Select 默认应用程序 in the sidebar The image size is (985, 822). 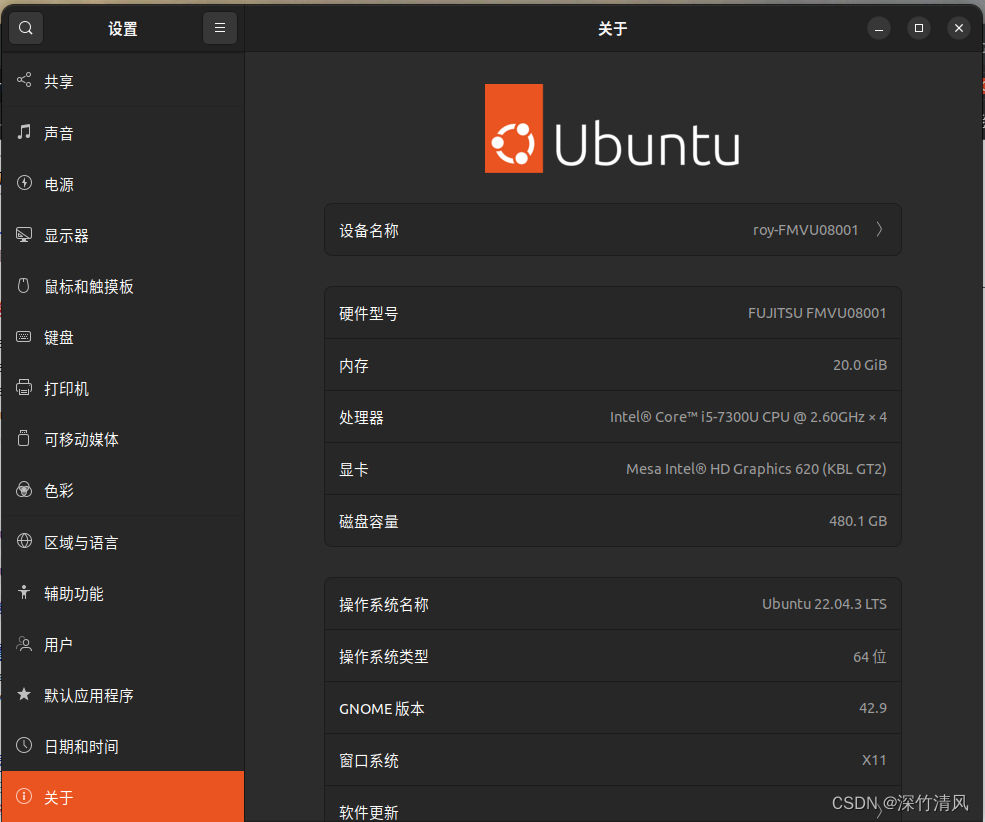point(123,696)
